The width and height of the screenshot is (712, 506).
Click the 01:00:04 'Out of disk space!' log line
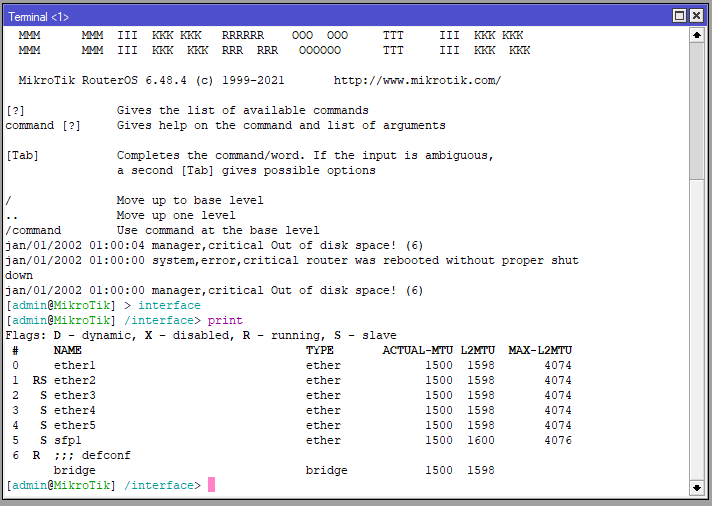tap(214, 245)
